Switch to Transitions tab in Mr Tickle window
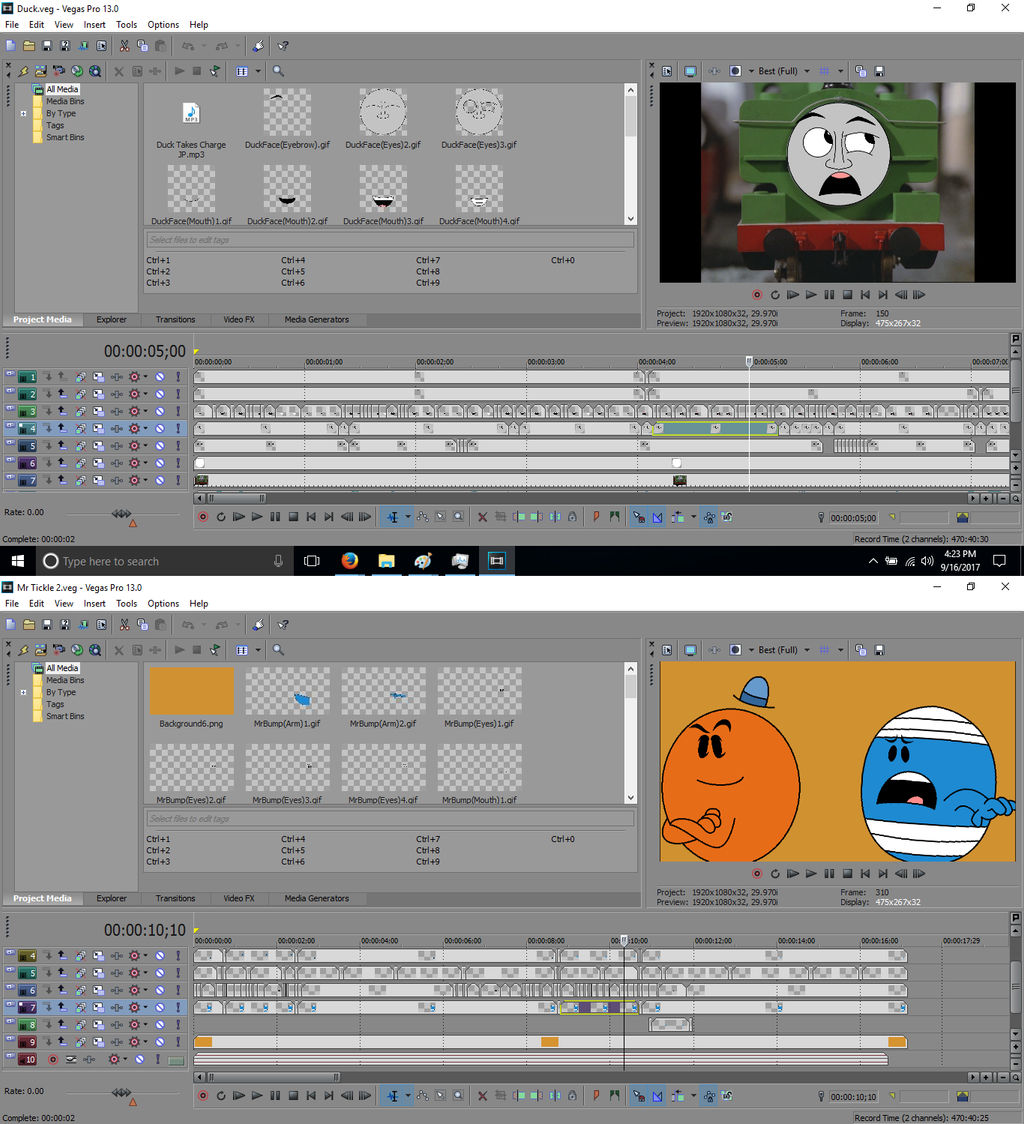The width and height of the screenshot is (1024, 1124). click(x=175, y=898)
